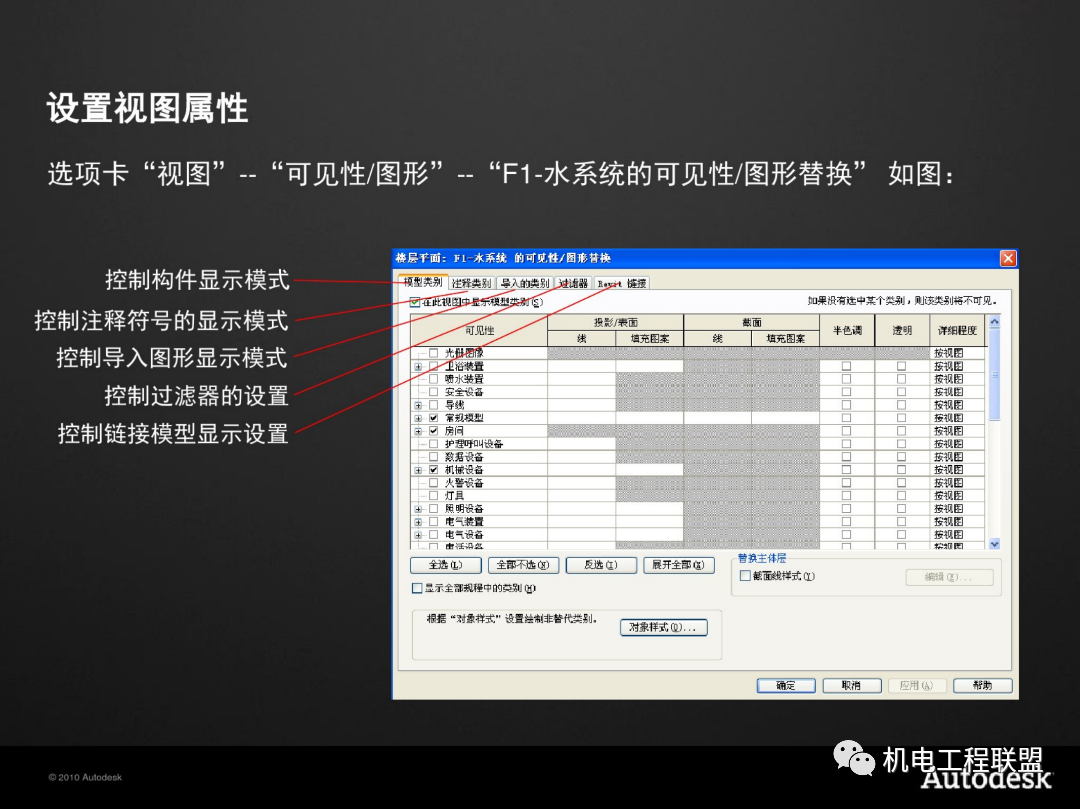Viewport: 1080px width, 809px height.
Task: Expand the 房间 category
Action: click(418, 431)
